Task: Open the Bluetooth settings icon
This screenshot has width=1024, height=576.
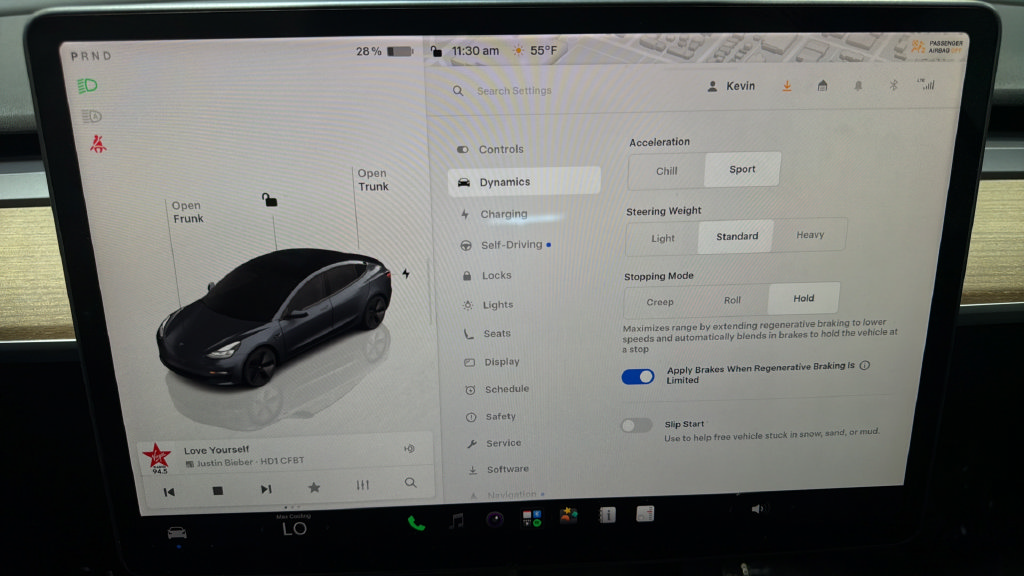Action: 893,85
